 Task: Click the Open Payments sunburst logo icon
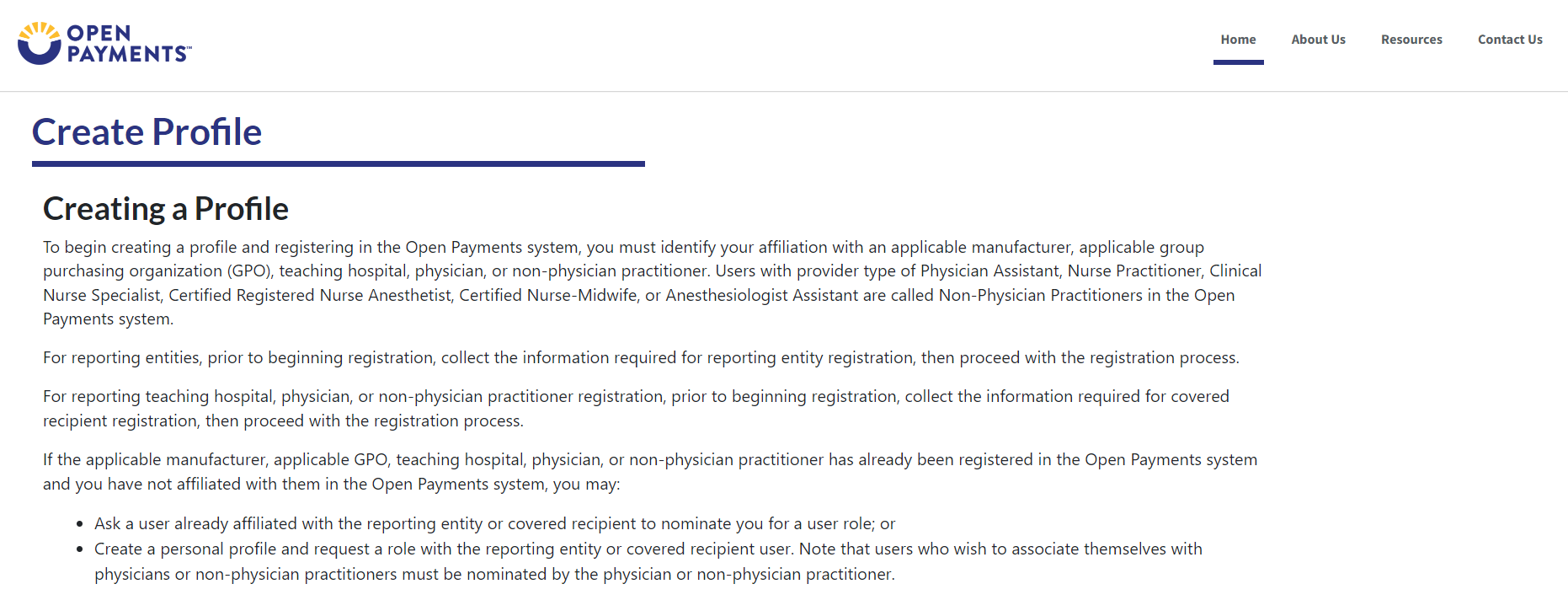39,44
